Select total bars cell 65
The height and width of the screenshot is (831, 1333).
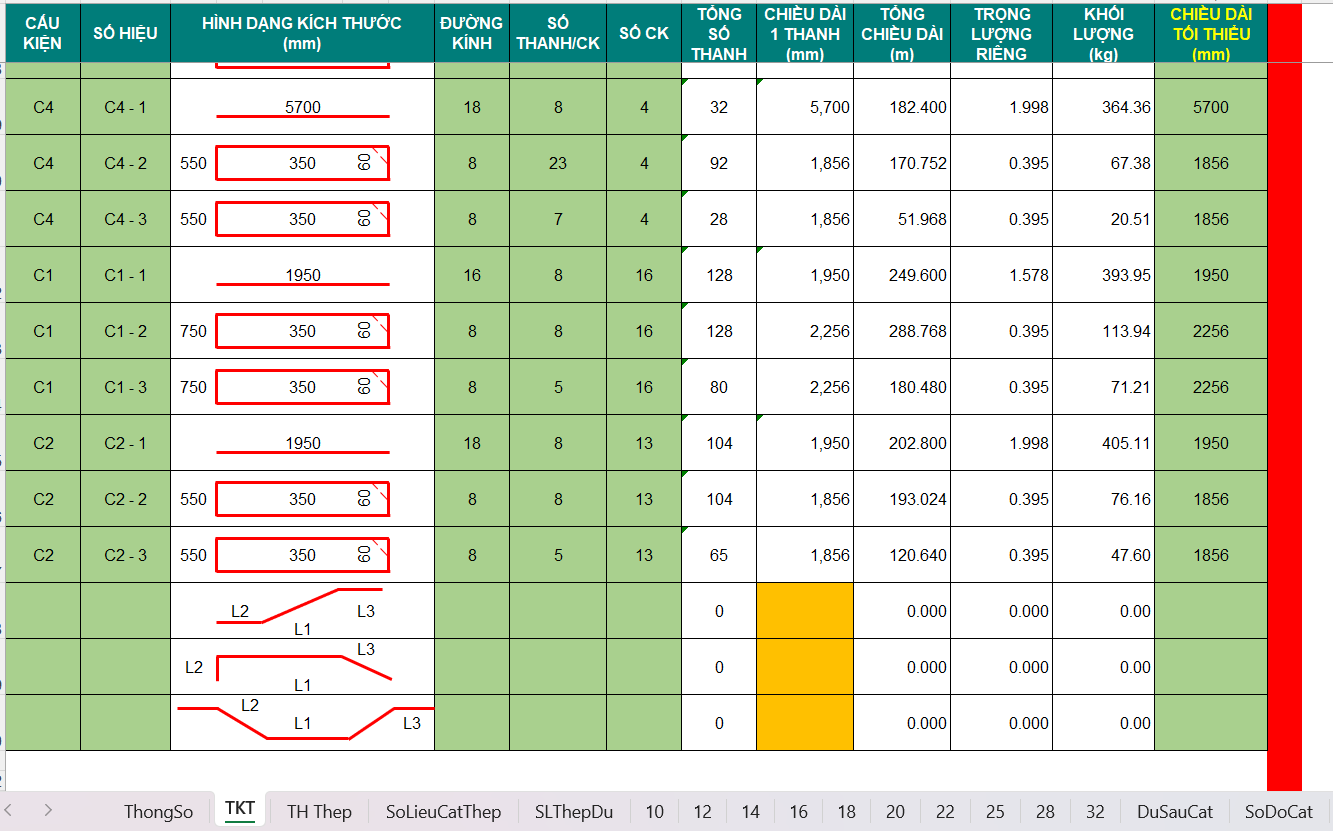pyautogui.click(x=719, y=555)
